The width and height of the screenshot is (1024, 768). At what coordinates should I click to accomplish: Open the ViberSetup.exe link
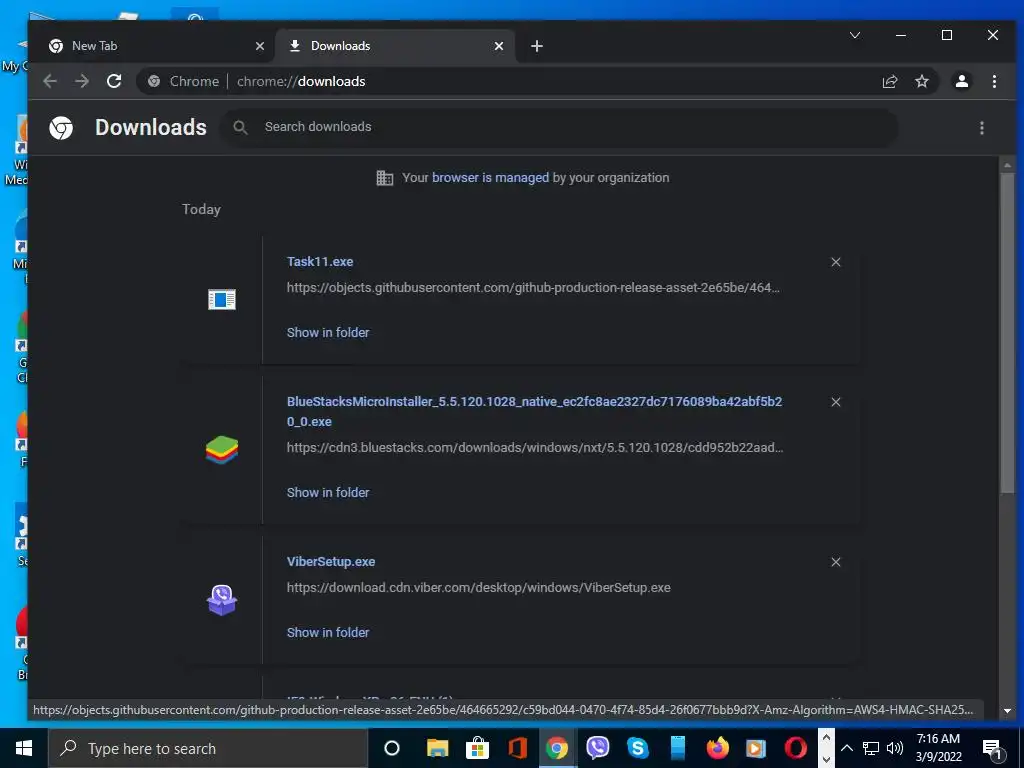(x=331, y=562)
